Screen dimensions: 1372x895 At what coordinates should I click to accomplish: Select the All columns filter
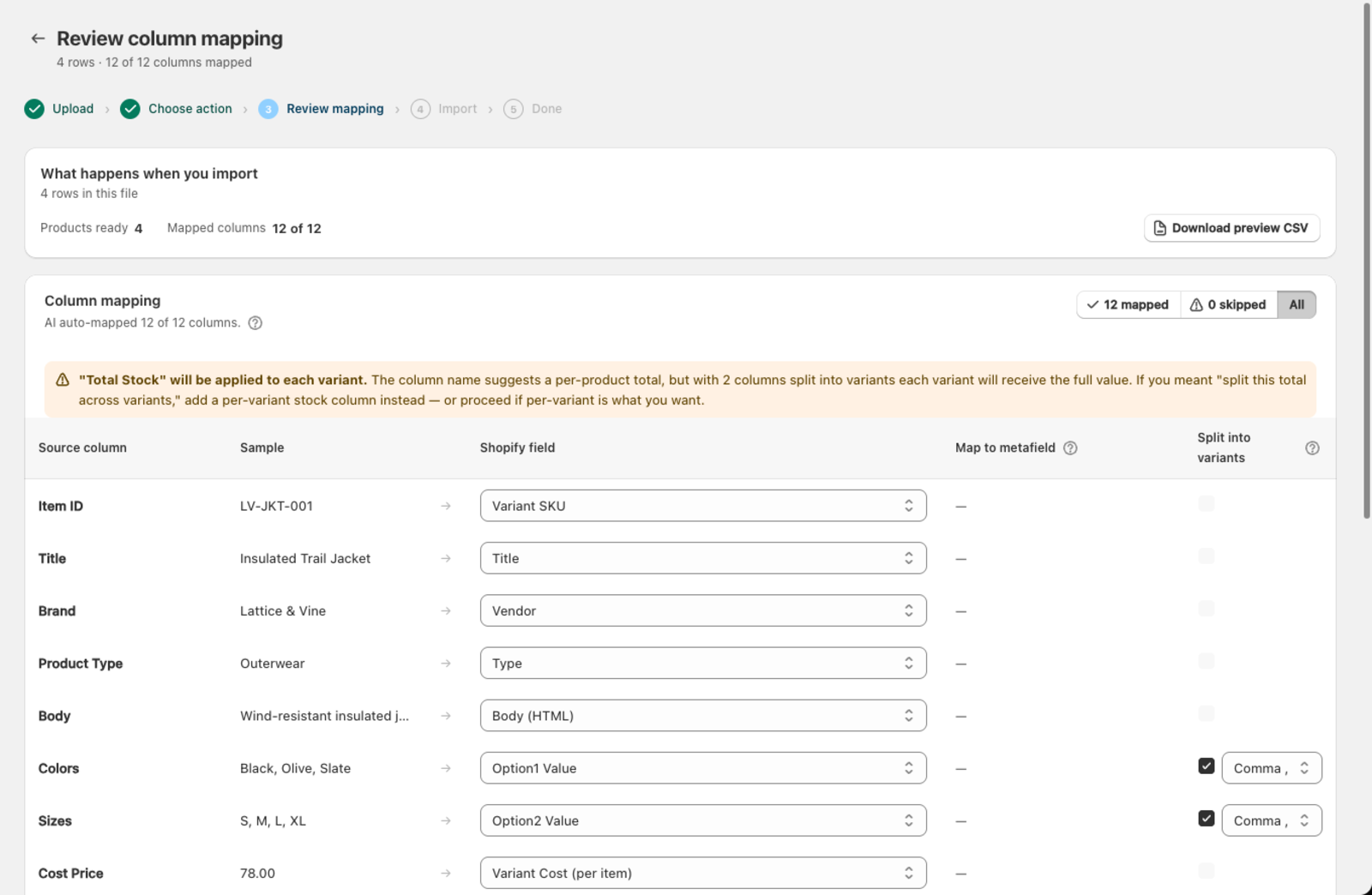pos(1297,304)
